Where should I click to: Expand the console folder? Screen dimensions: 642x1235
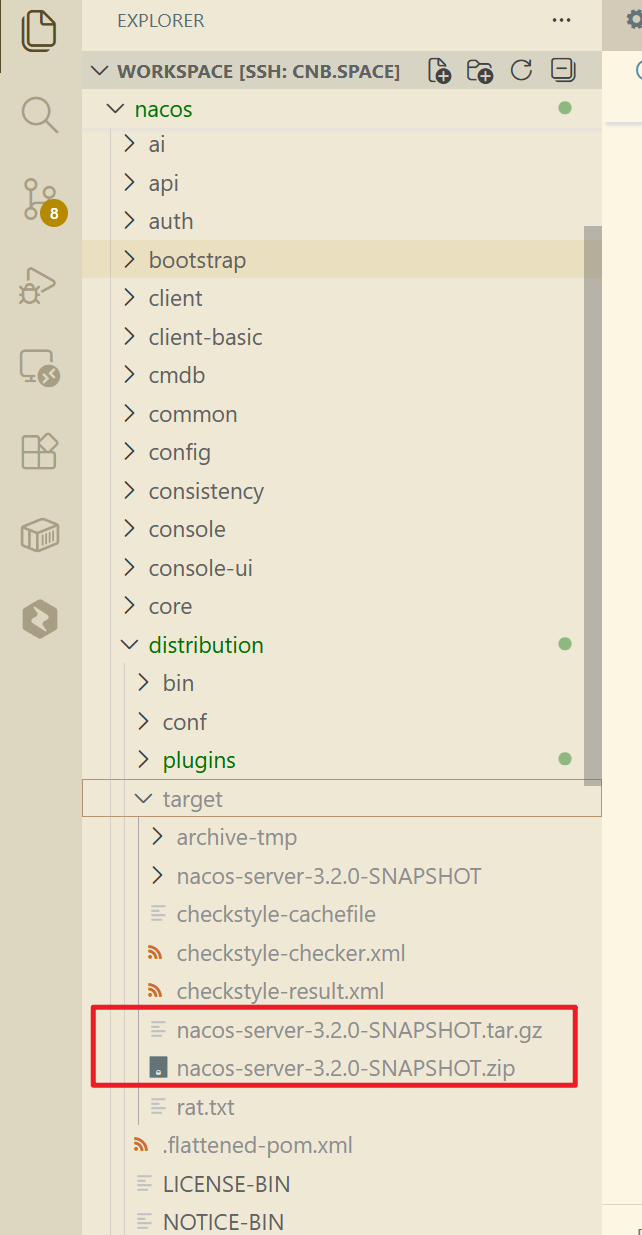(341, 529)
